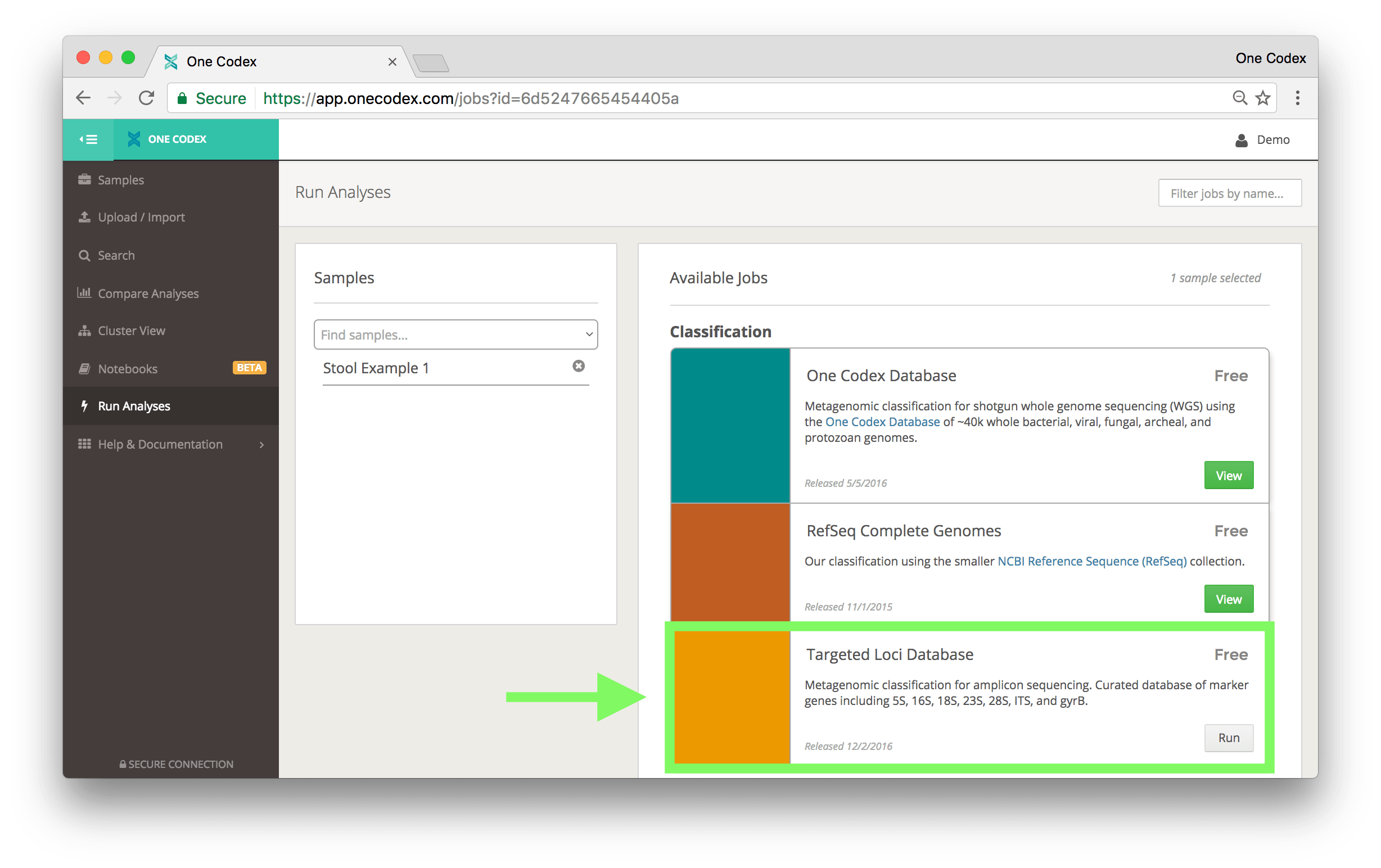Select Stool Example 1 sample row
The image size is (1381, 868).
[455, 368]
